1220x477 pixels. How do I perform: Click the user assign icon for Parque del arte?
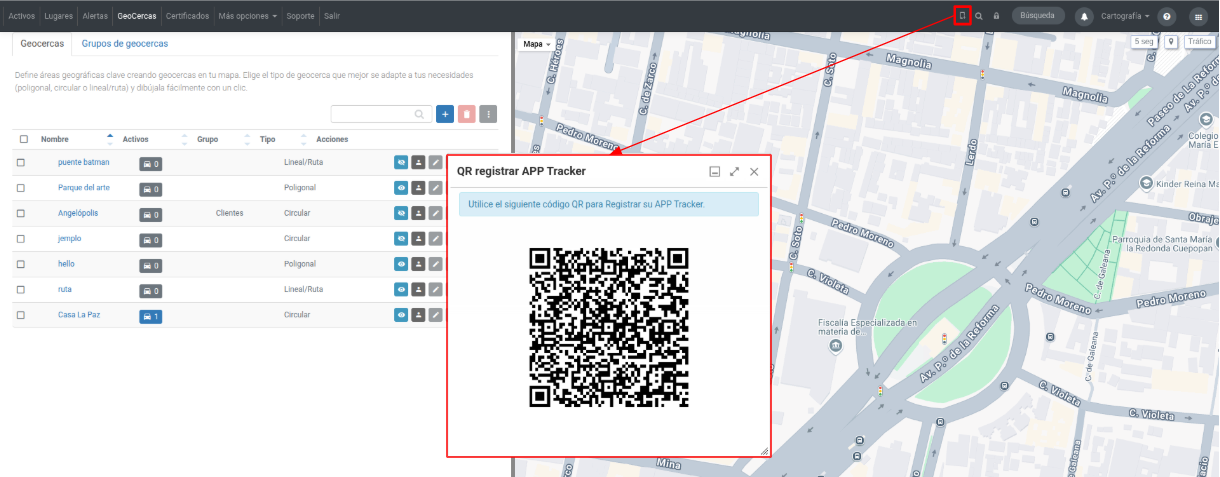(x=418, y=187)
